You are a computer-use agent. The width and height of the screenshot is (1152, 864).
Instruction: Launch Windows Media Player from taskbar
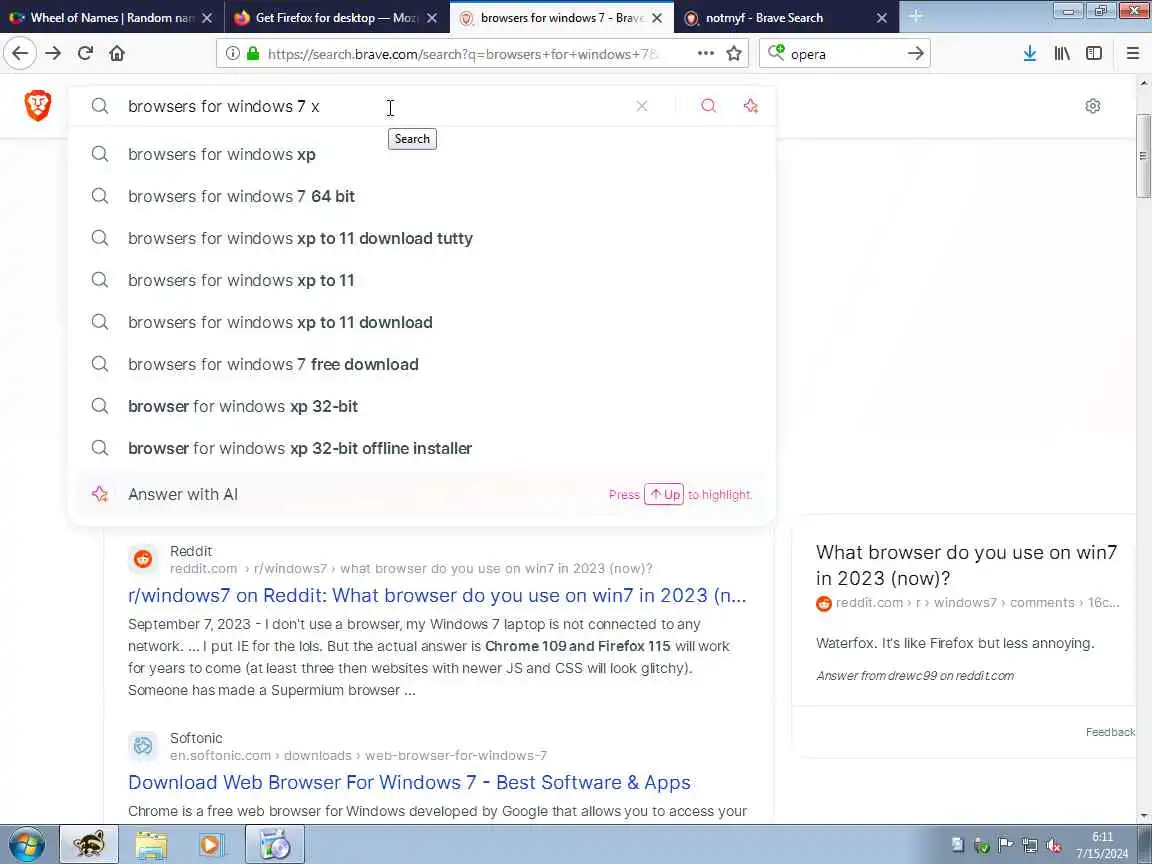pos(212,845)
